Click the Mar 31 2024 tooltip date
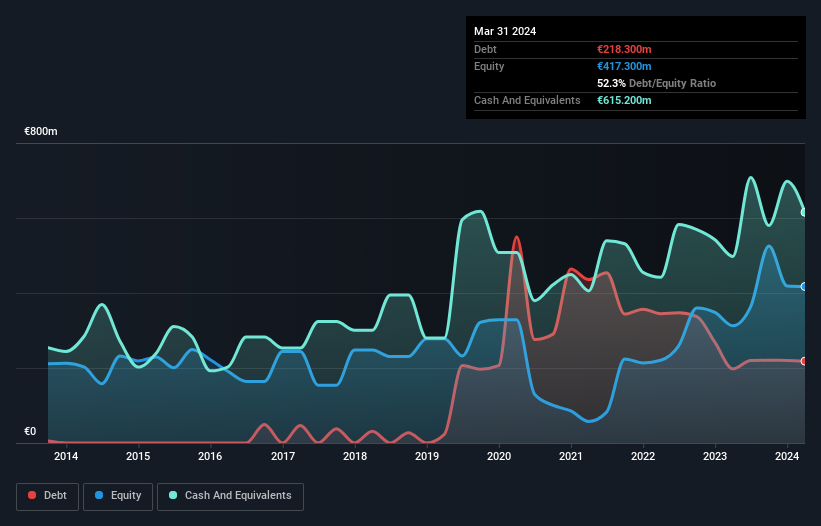 [505, 31]
